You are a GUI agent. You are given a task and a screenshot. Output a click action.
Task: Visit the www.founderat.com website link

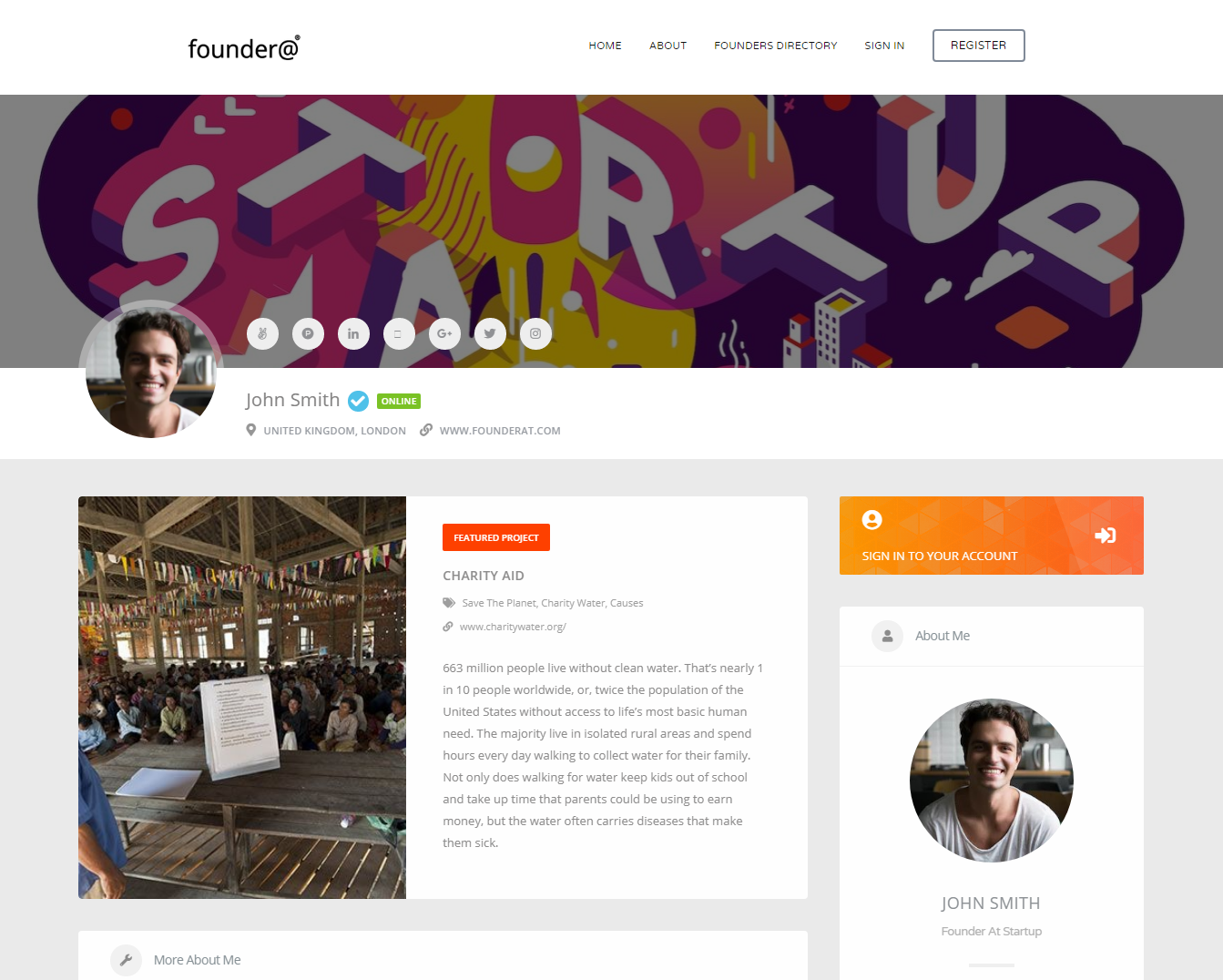500,431
